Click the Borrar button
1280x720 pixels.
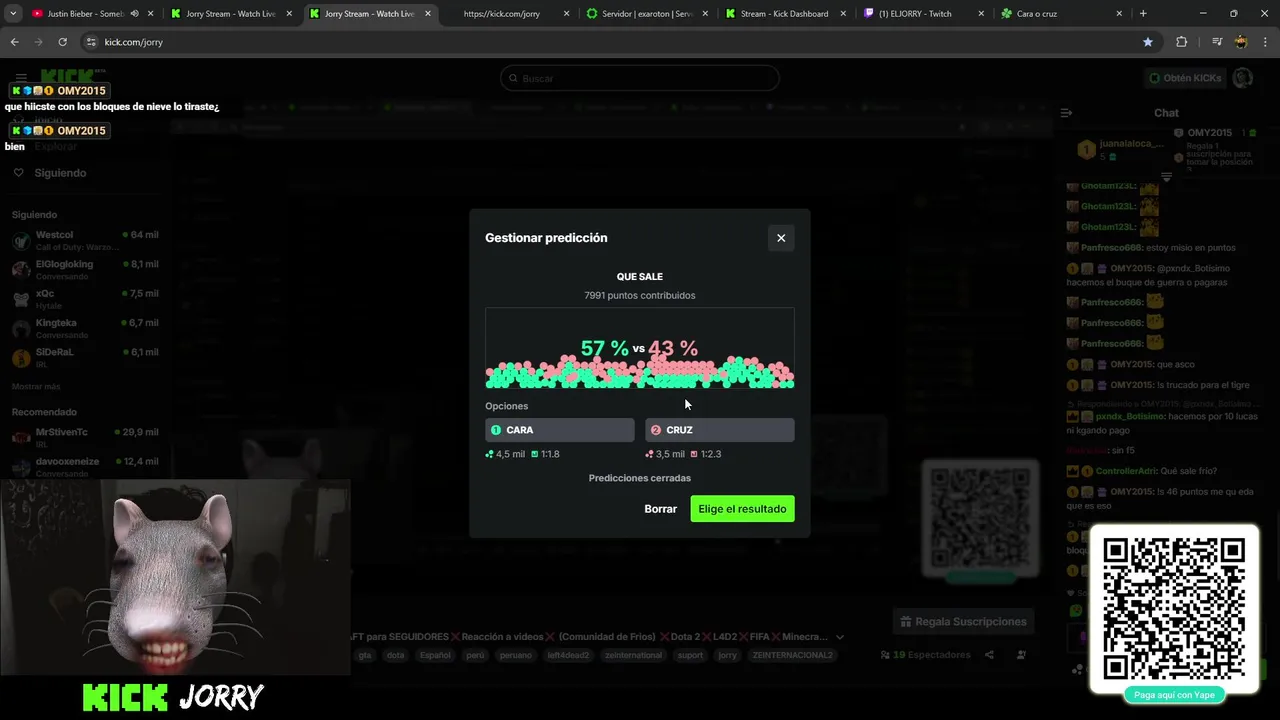click(660, 509)
